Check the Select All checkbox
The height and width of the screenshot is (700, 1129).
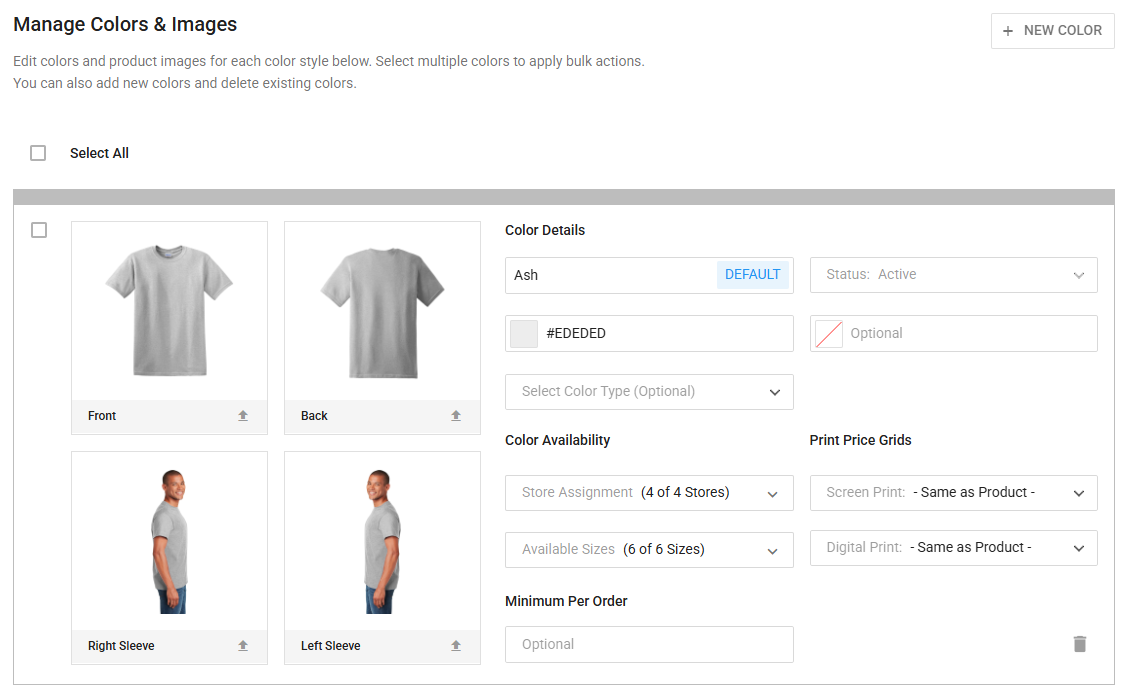[x=38, y=153]
